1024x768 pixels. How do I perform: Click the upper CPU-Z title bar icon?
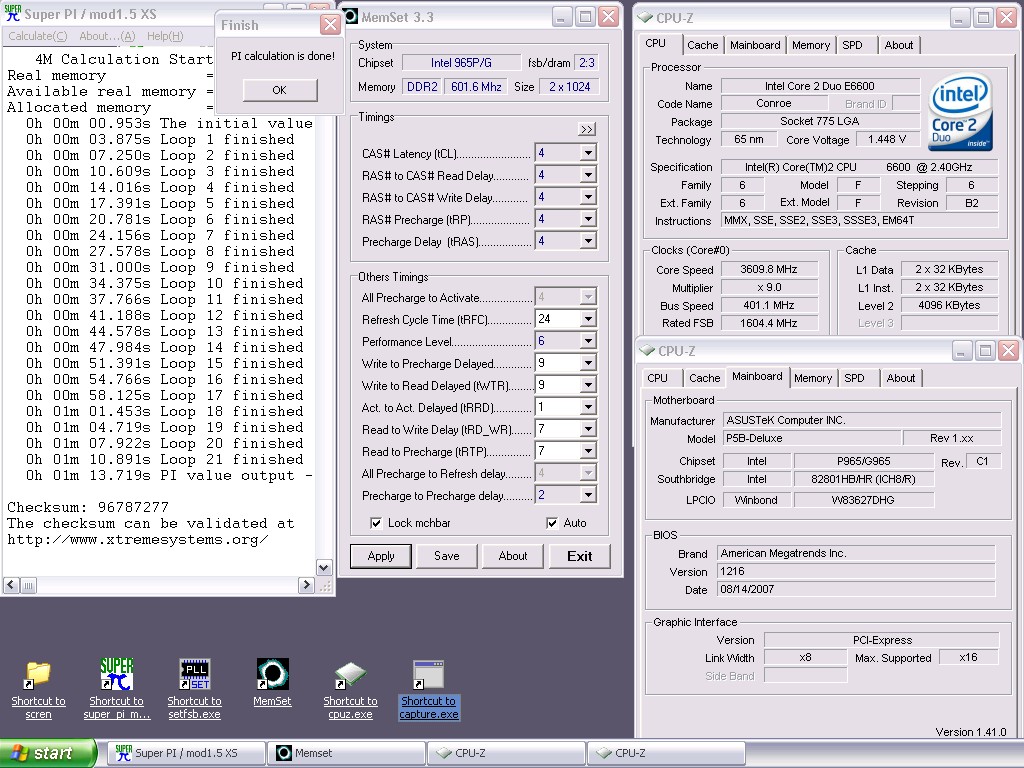[645, 17]
